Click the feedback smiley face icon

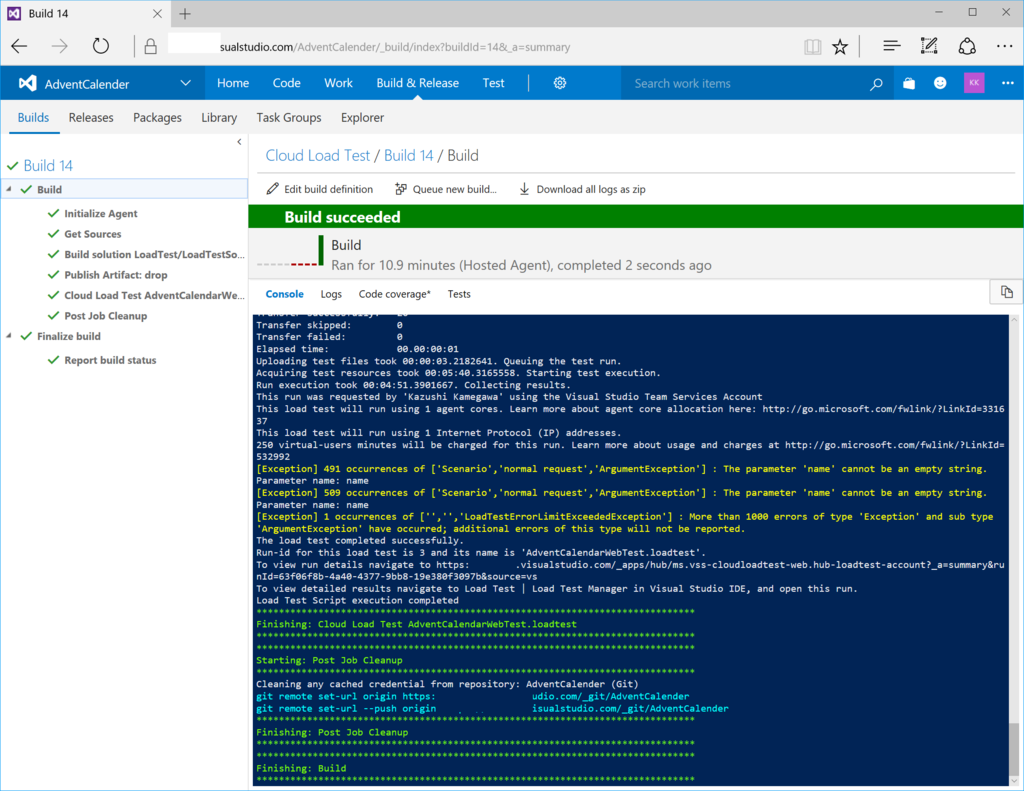(940, 83)
